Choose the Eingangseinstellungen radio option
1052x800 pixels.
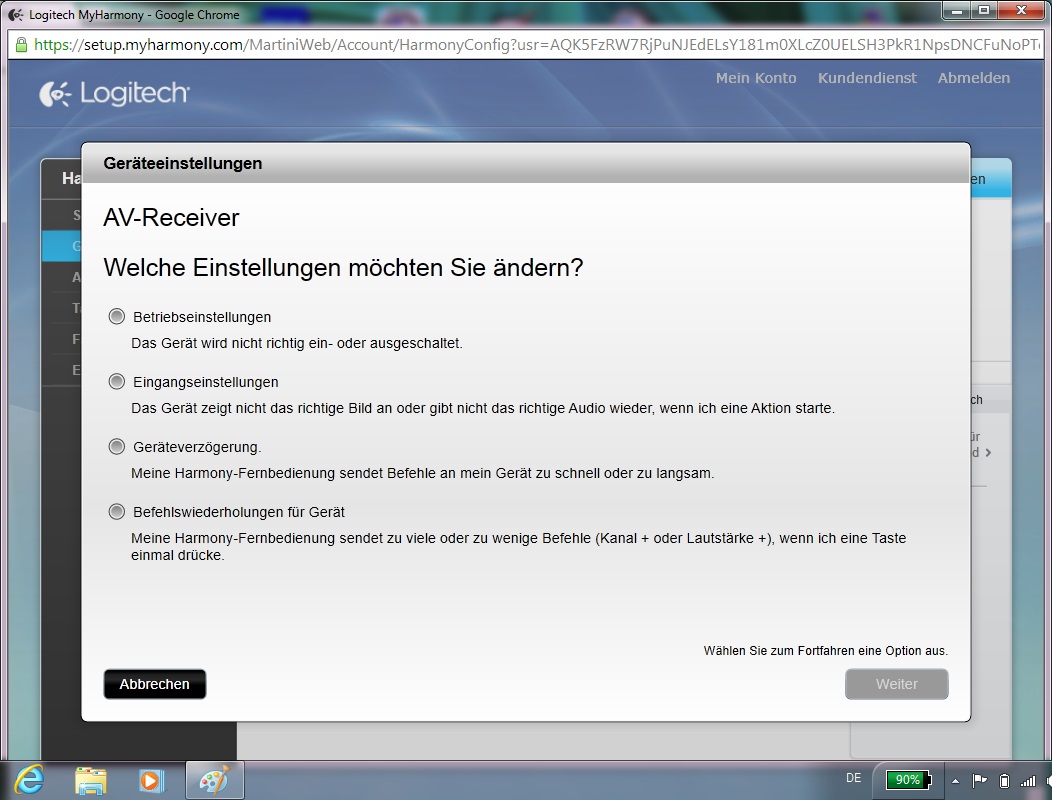point(117,381)
